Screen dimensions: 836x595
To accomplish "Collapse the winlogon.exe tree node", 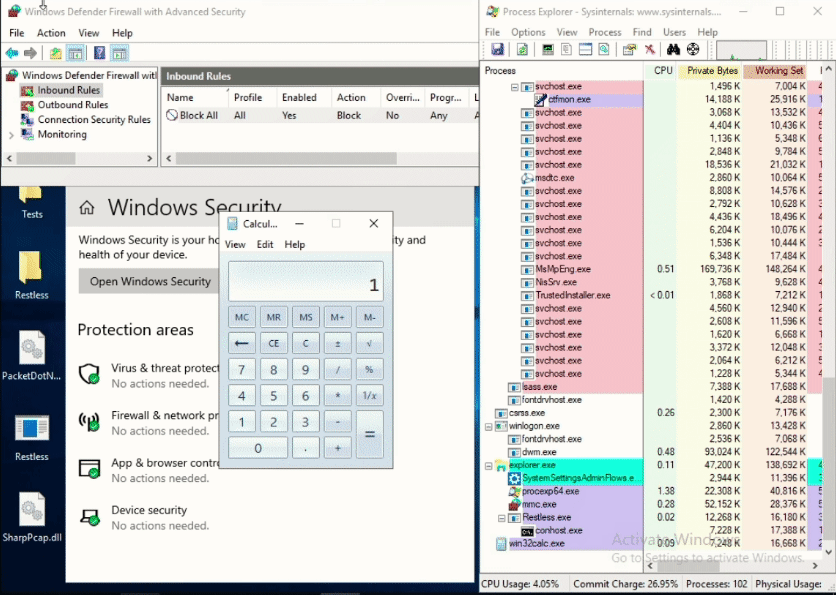I will coord(488,427).
